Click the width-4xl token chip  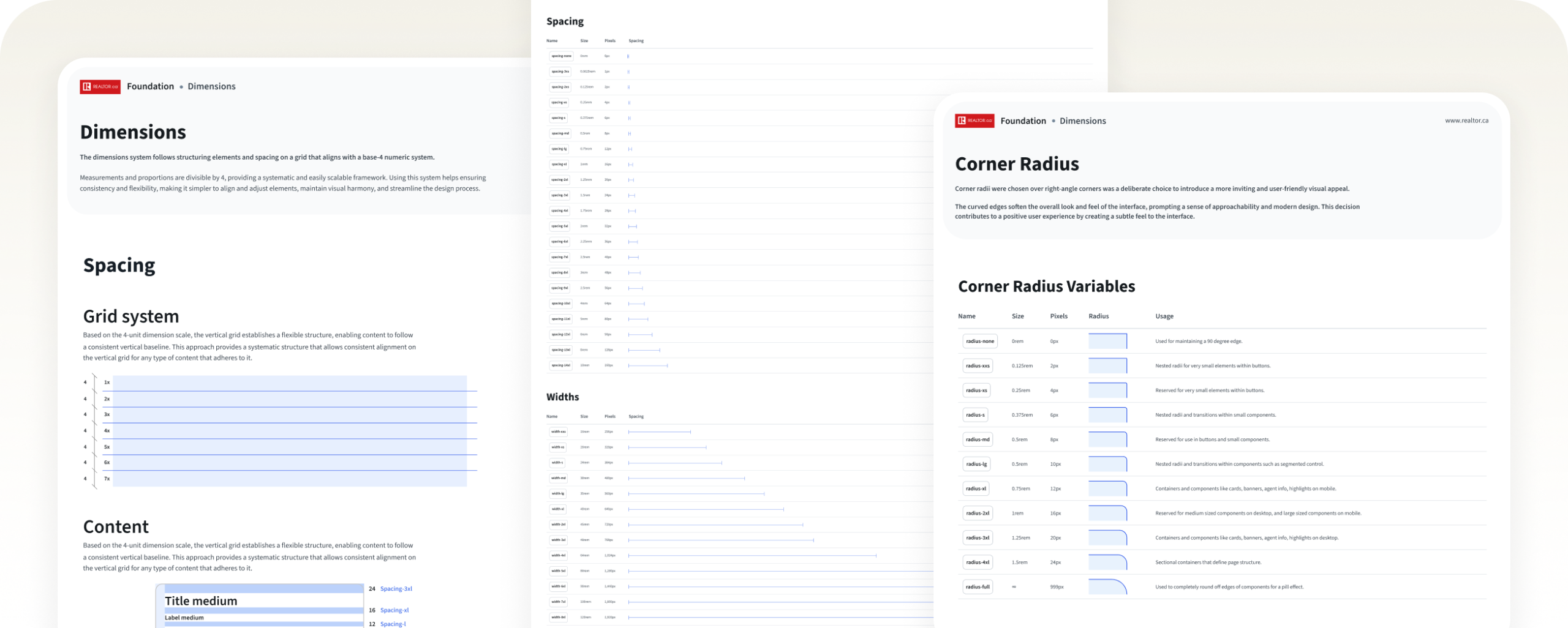[x=559, y=556]
